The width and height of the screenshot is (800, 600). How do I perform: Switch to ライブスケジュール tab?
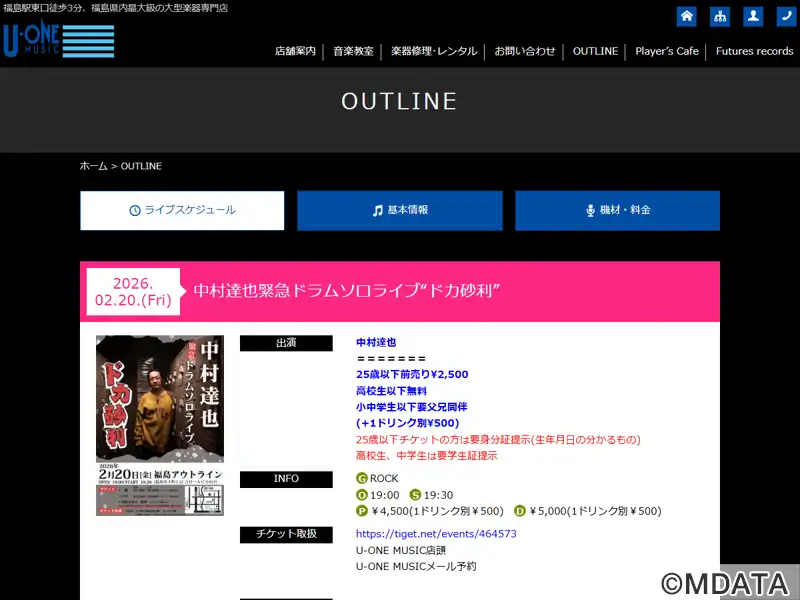182,210
